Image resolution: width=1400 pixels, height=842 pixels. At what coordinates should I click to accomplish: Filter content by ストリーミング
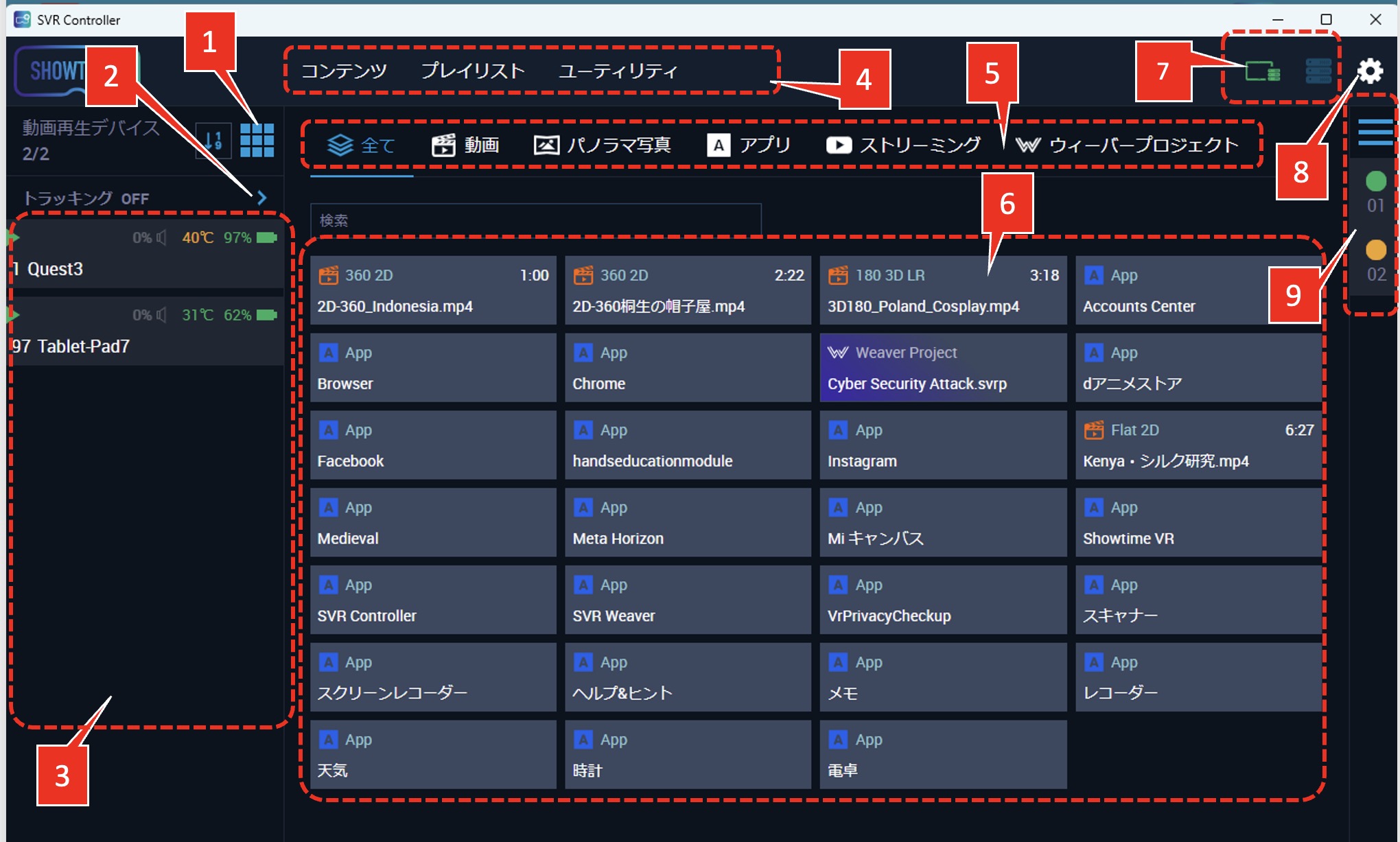903,145
